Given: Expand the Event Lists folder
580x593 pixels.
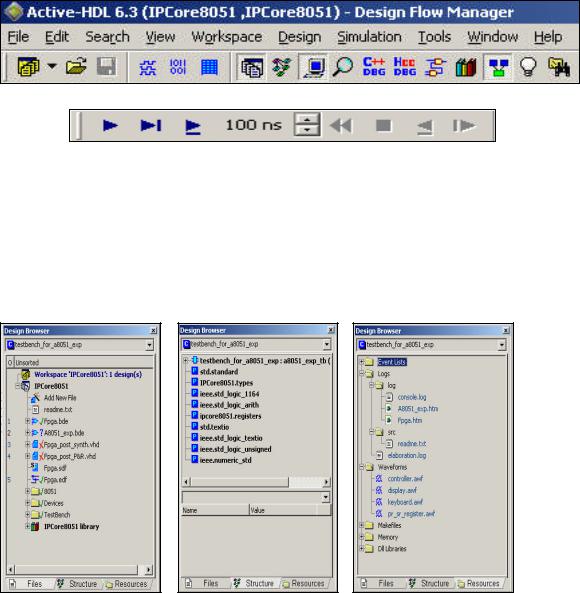Looking at the screenshot, I should point(361,362).
